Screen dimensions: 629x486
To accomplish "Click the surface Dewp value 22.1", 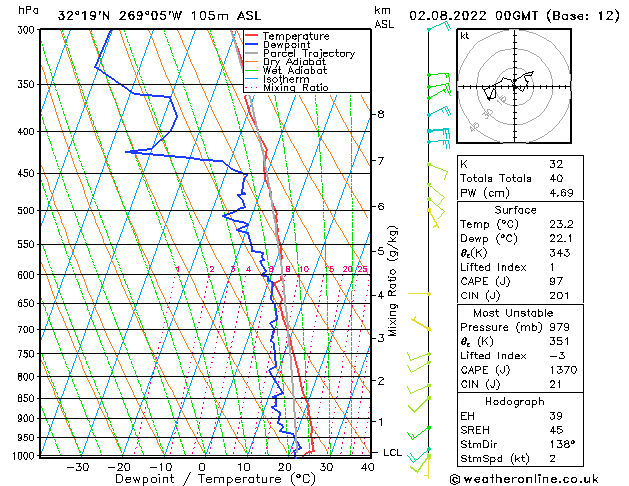I will coord(561,239).
